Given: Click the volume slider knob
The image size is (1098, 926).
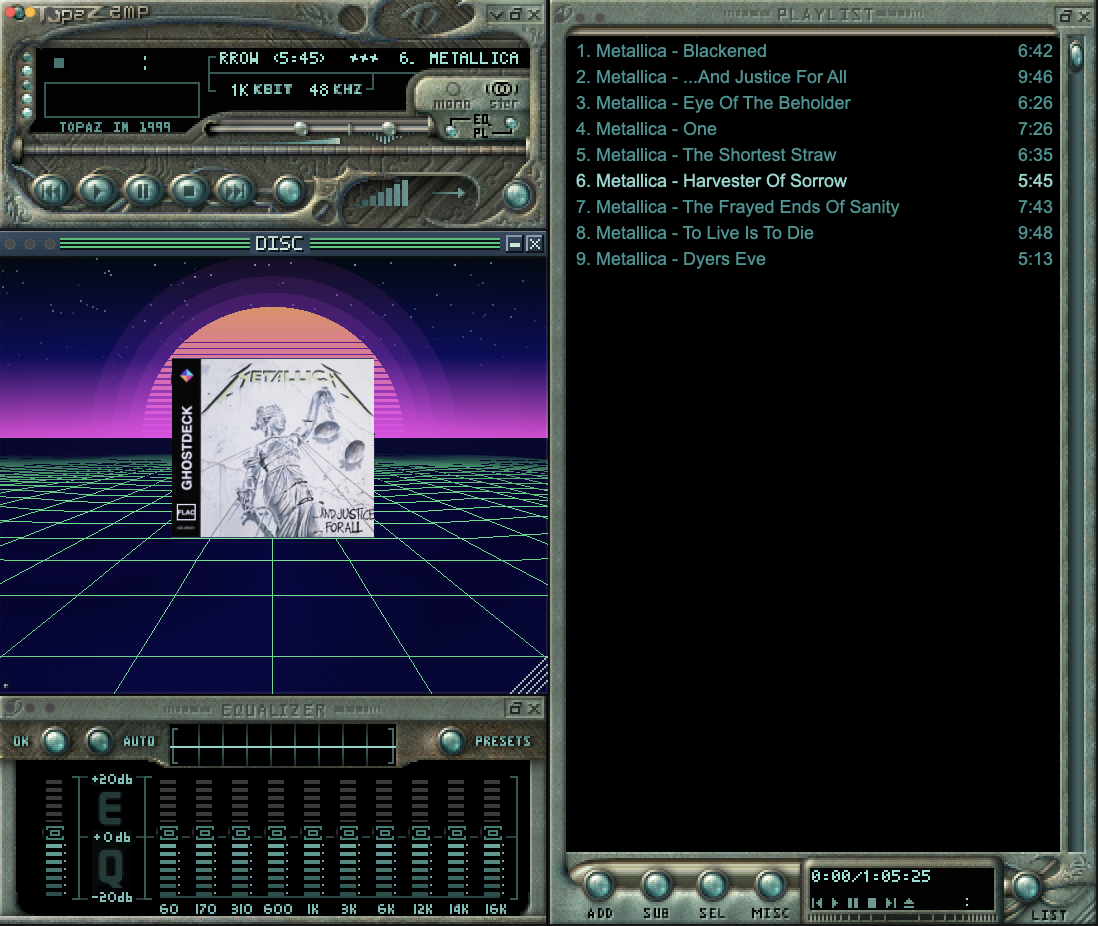Looking at the screenshot, I should 301,128.
